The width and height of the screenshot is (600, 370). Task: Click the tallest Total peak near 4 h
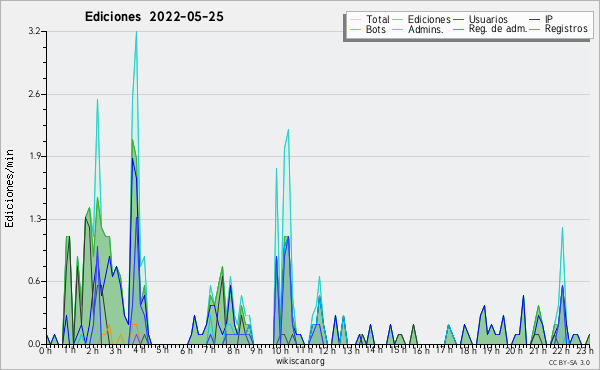tap(136, 32)
